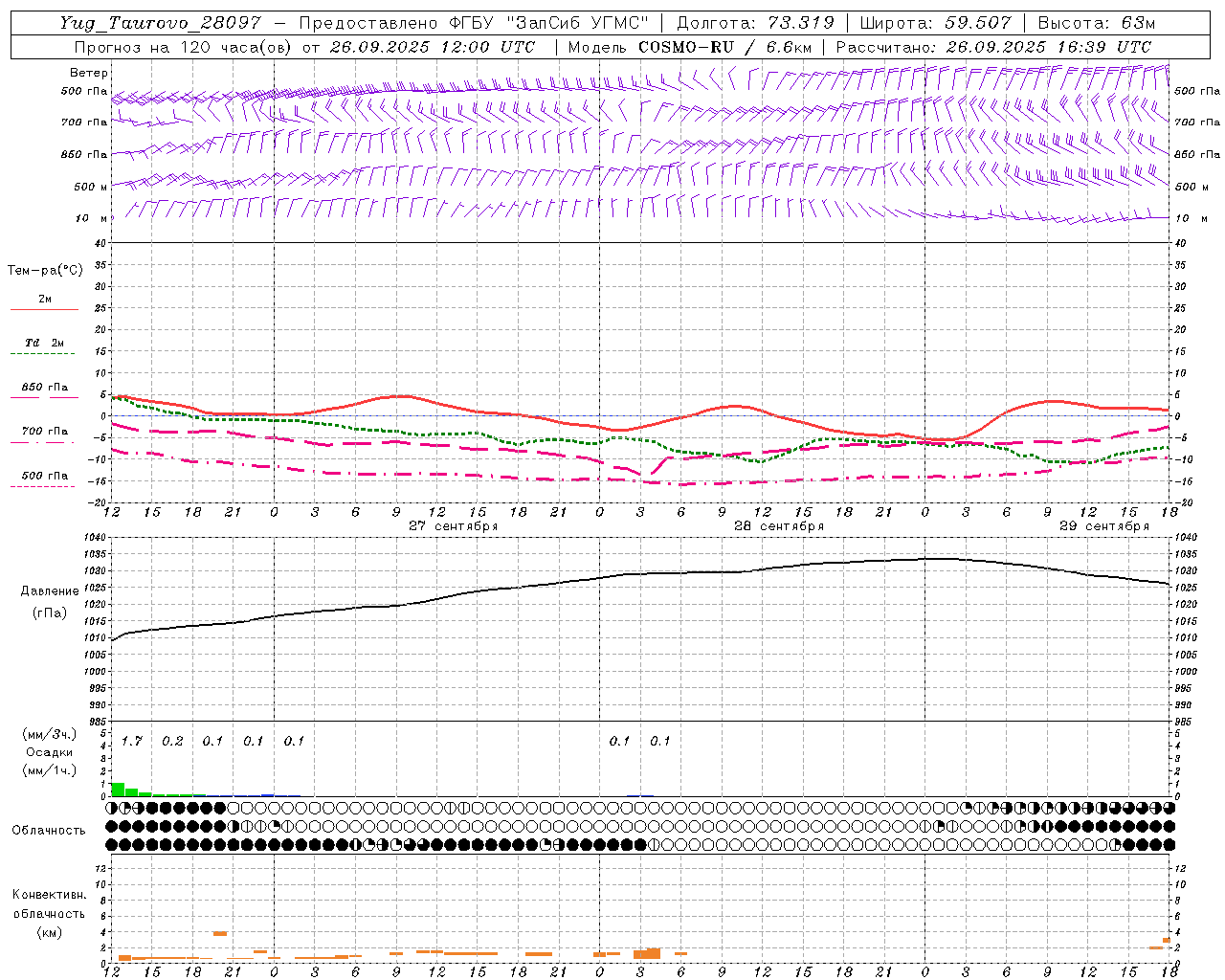Click the station name Yug_Taurovo_28097
1225x980 pixels.
(162, 23)
